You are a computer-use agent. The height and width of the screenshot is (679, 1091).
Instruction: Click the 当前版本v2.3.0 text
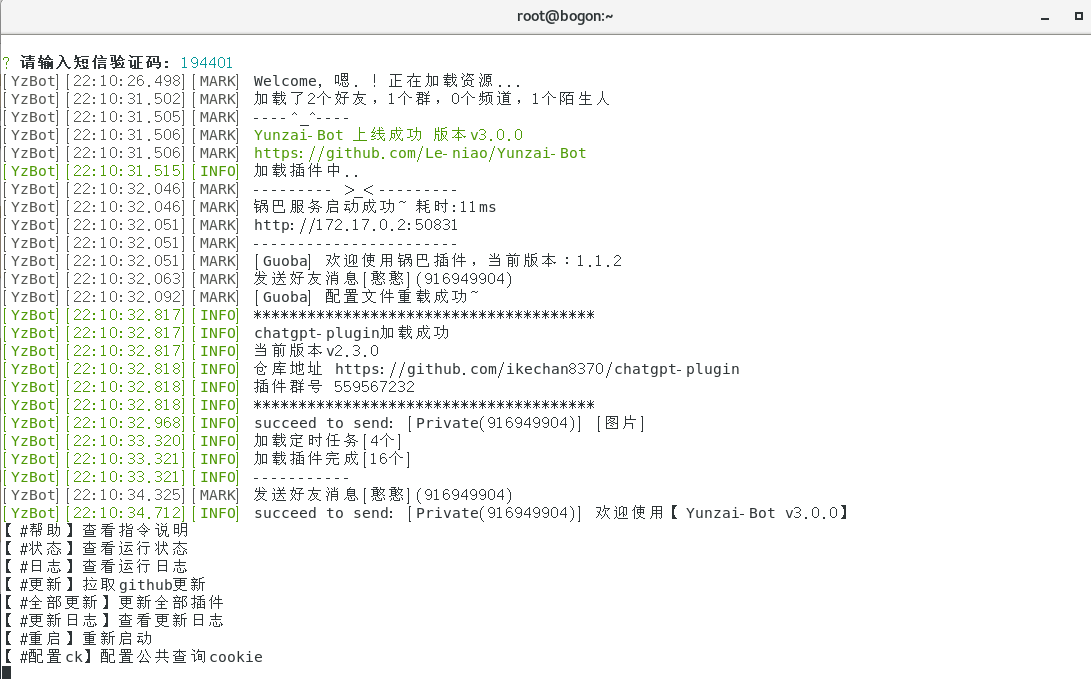(317, 351)
